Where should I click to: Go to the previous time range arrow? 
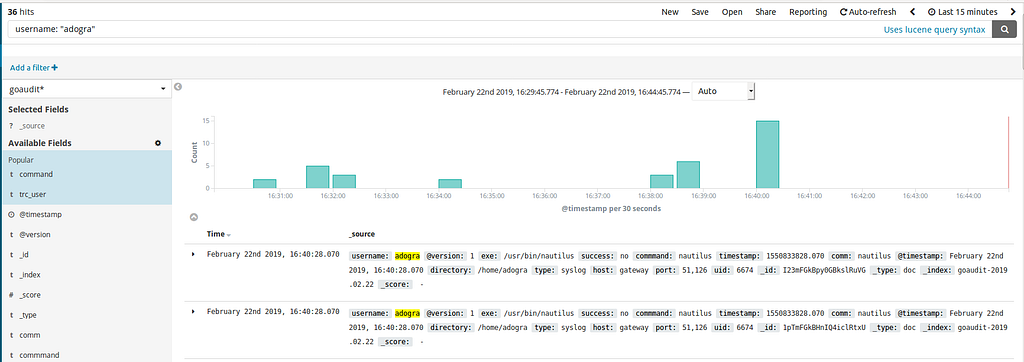[x=912, y=12]
